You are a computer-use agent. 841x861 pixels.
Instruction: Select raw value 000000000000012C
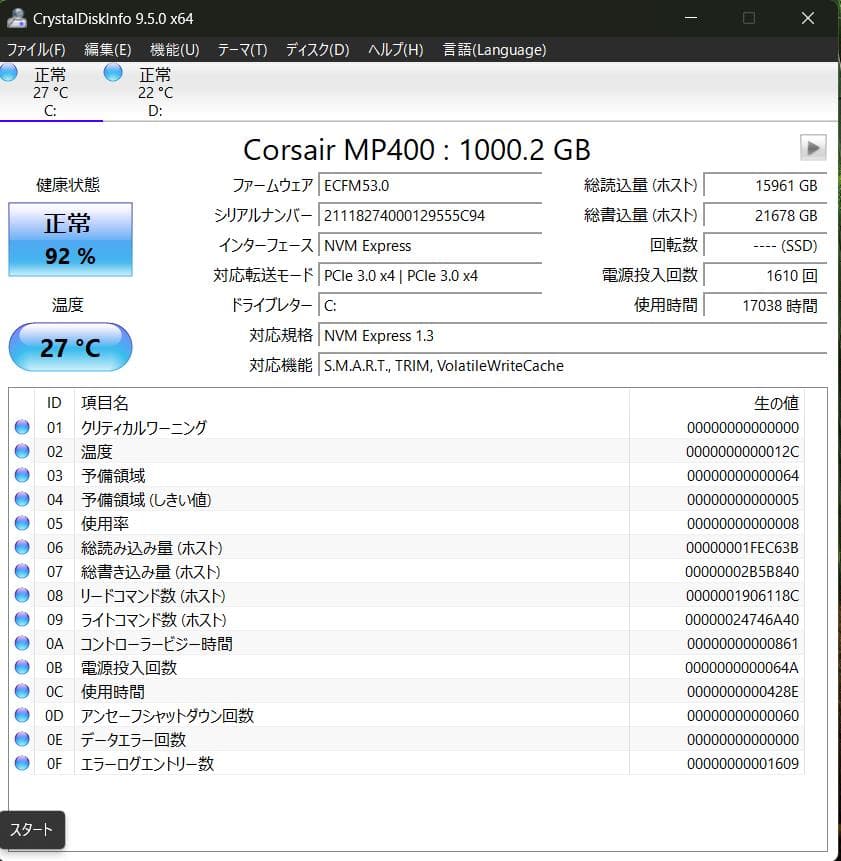pos(742,451)
